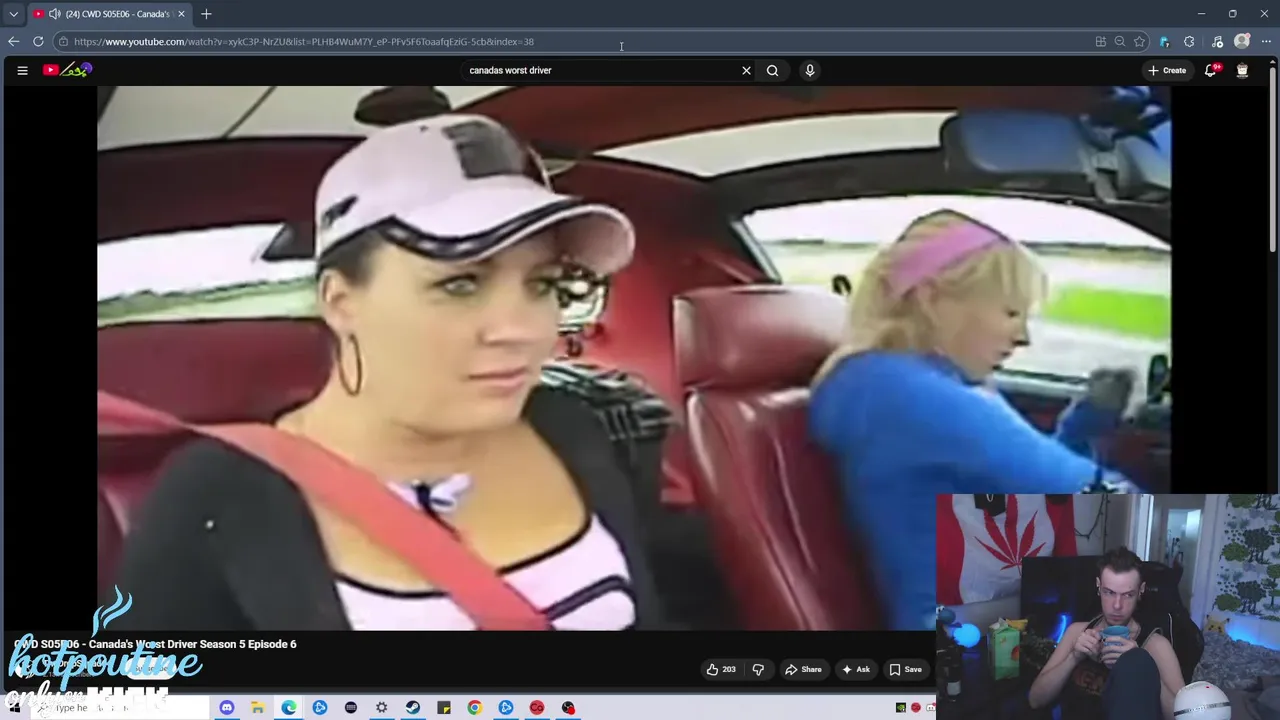Like the video with thumbs up
Screen dimensions: 1280x720
coord(721,669)
